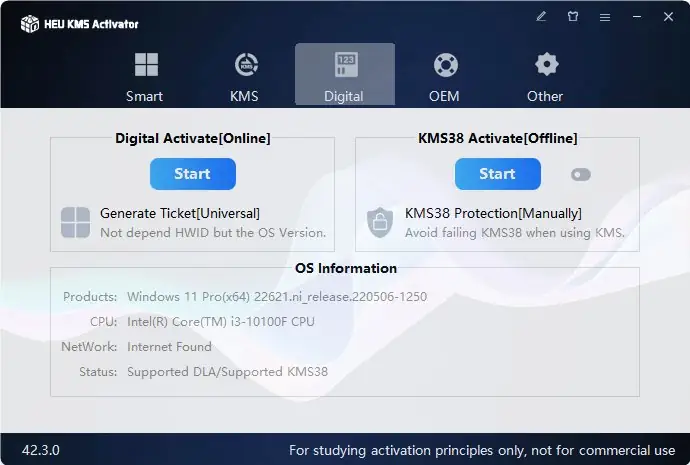Open the OEM tab
This screenshot has height=465, width=690.
(445, 77)
